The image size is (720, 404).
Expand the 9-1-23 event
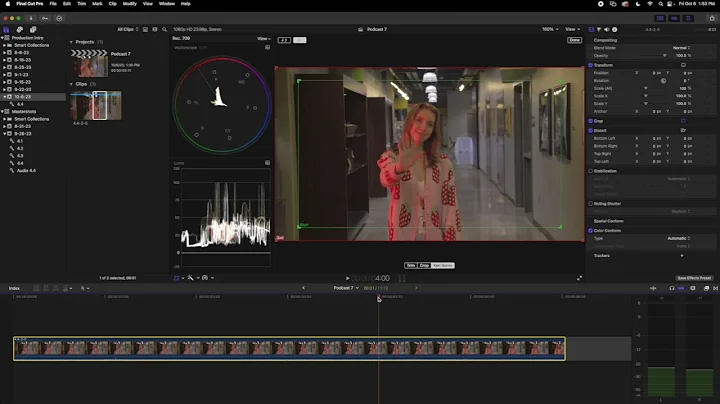tap(5, 75)
